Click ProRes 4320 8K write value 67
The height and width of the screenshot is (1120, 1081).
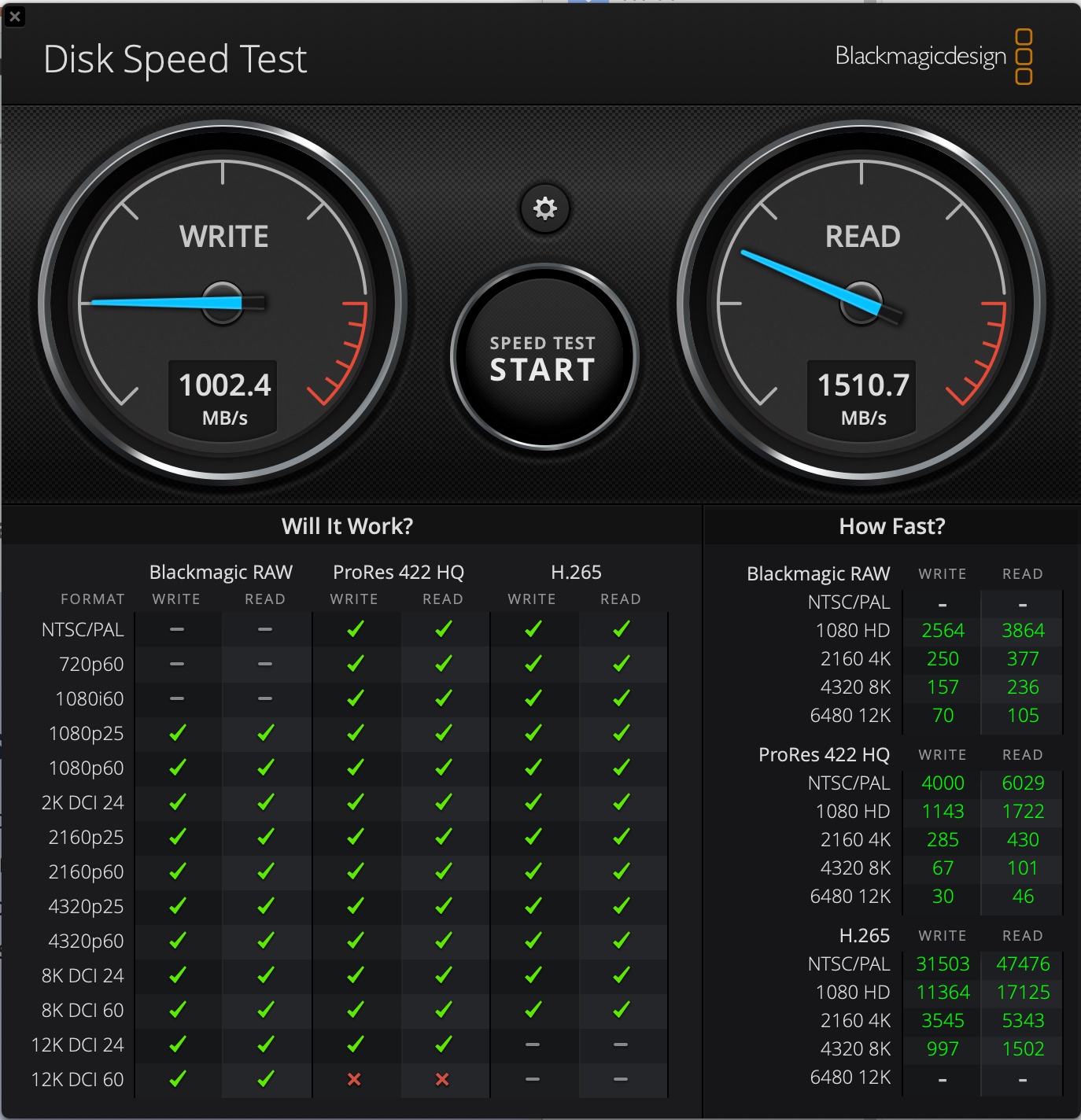[x=943, y=868]
